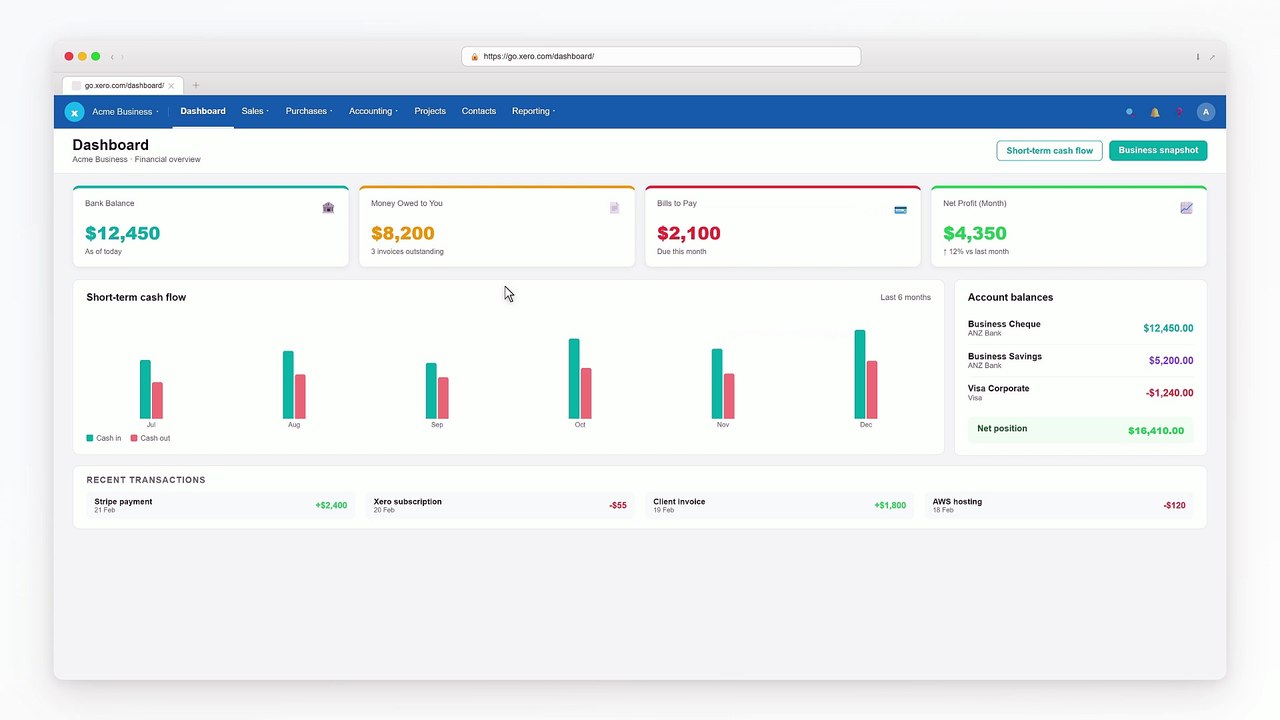Viewport: 1280px width, 720px height.
Task: Click the $2,100 Bills to Pay amount
Action: (x=689, y=233)
